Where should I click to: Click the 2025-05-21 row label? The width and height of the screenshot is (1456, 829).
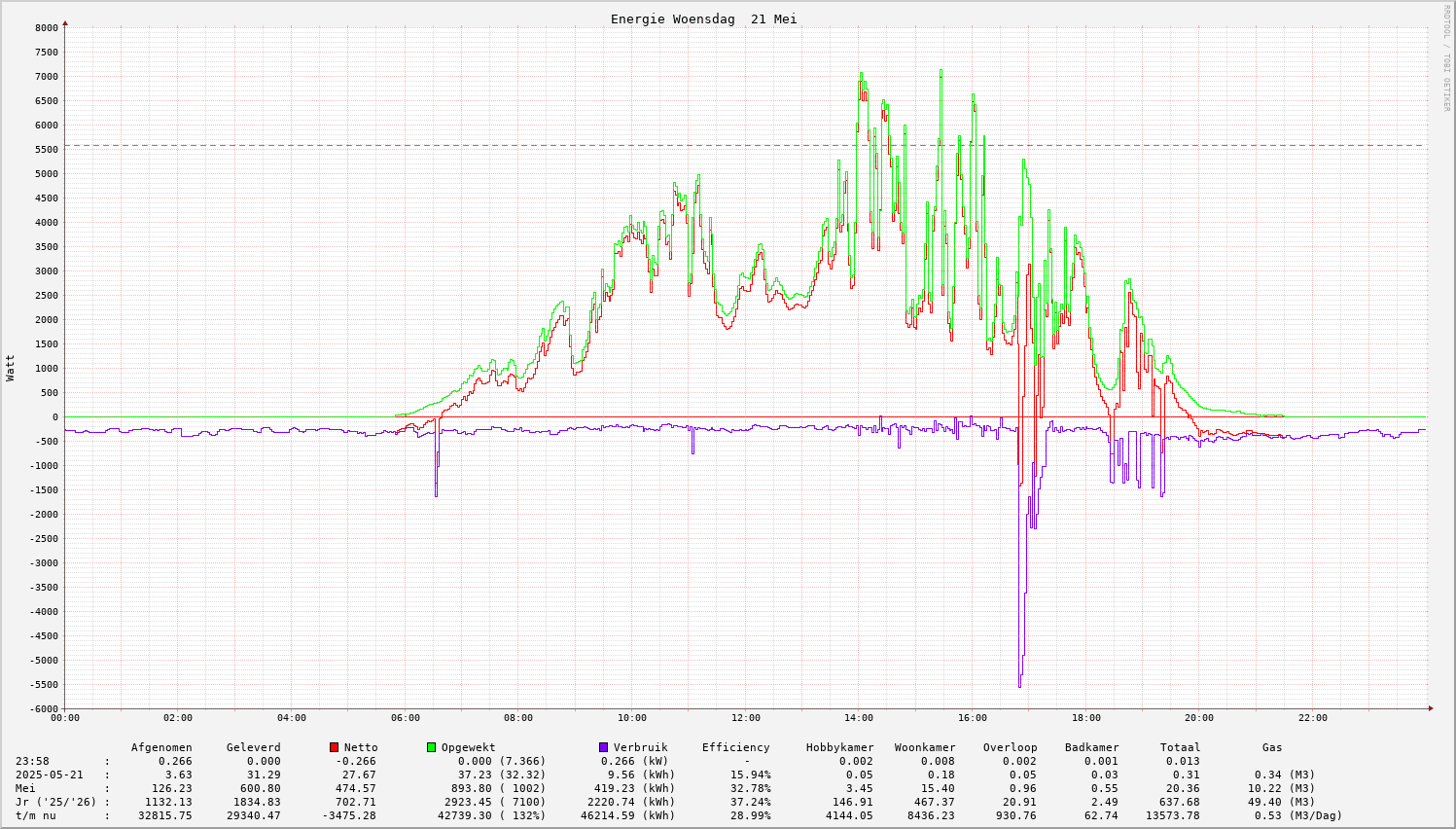click(x=49, y=775)
